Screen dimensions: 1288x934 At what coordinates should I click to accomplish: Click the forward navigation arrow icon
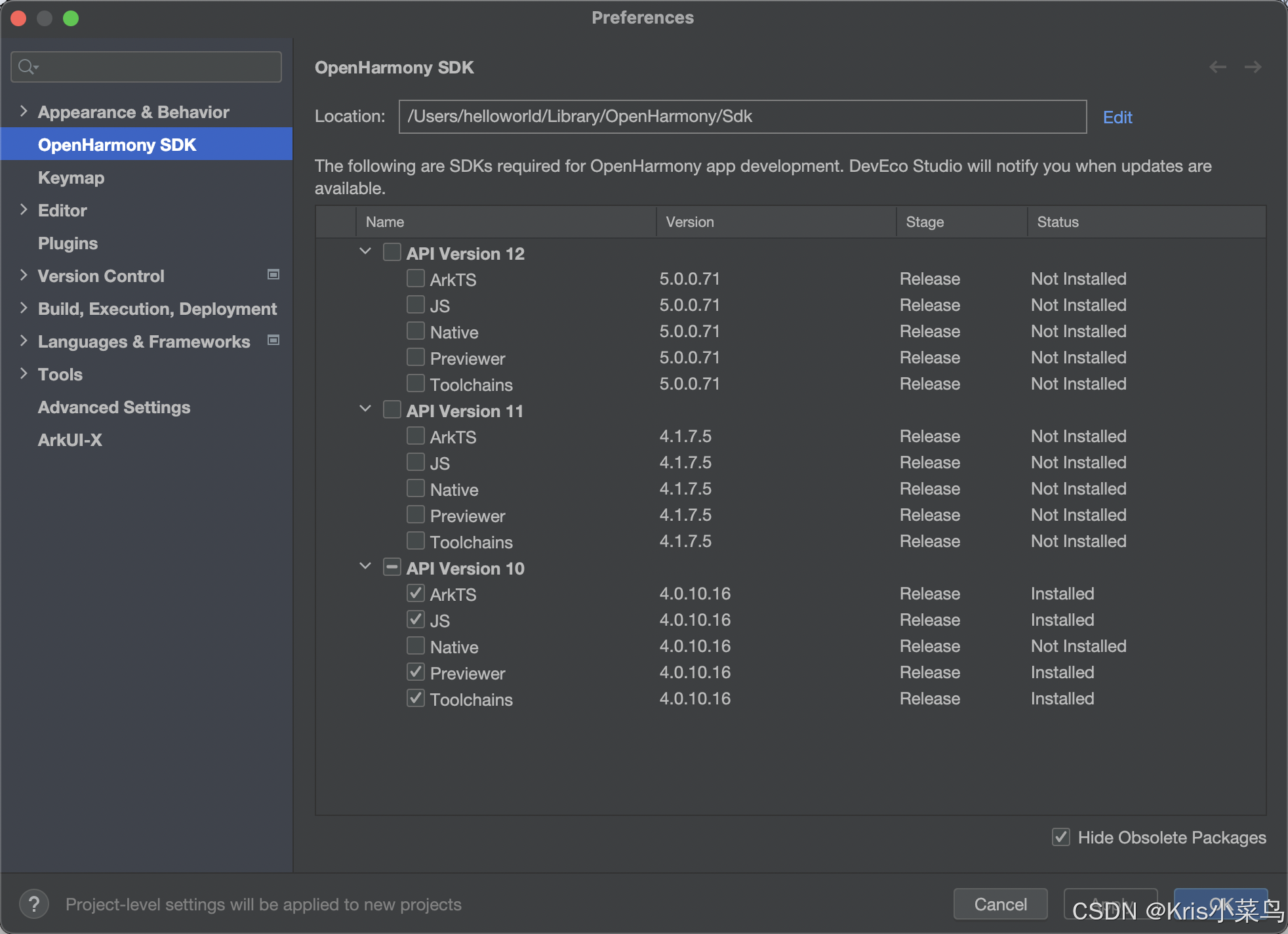(x=1253, y=67)
